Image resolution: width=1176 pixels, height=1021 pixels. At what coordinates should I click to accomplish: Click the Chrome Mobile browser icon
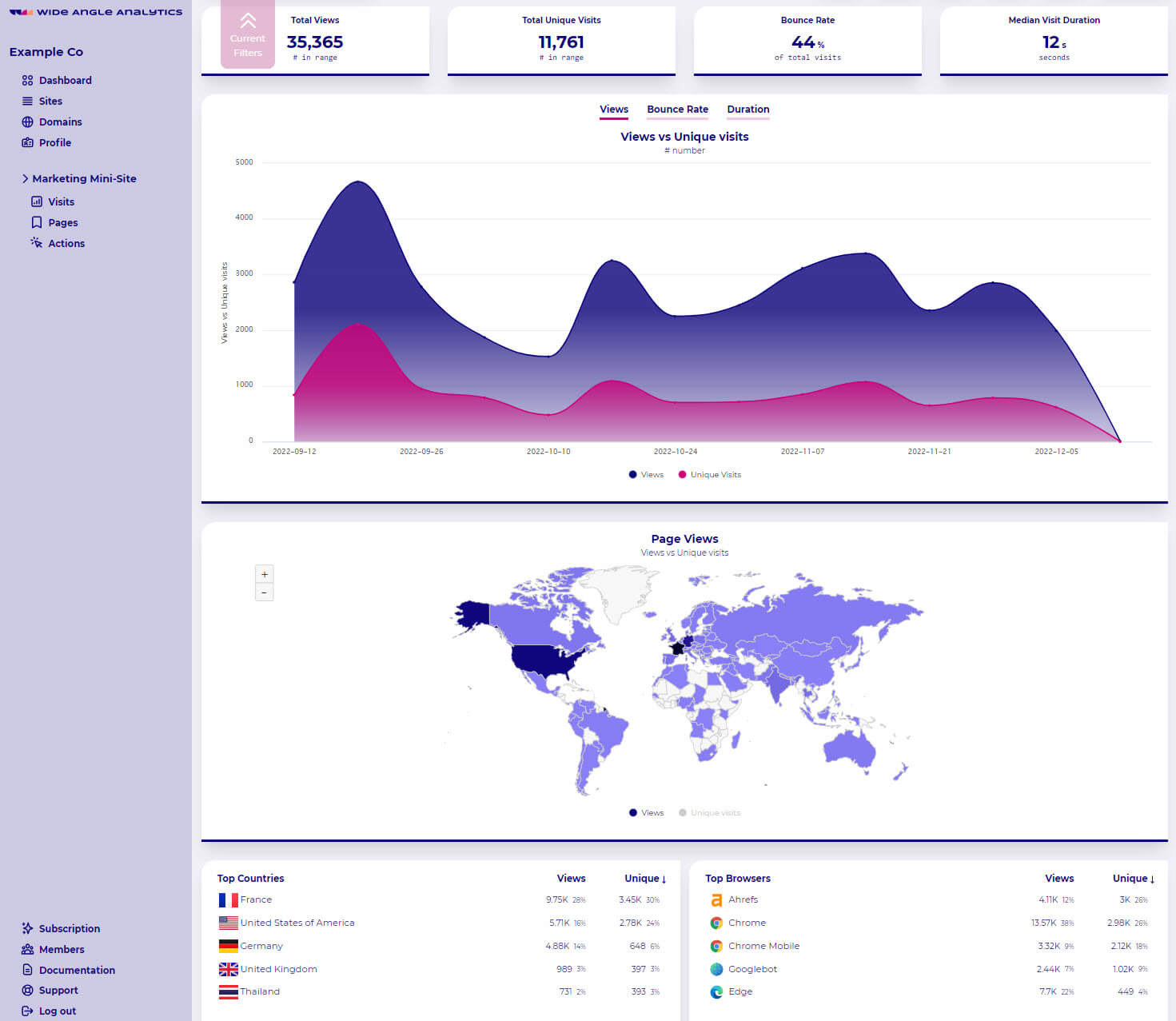pyautogui.click(x=716, y=946)
